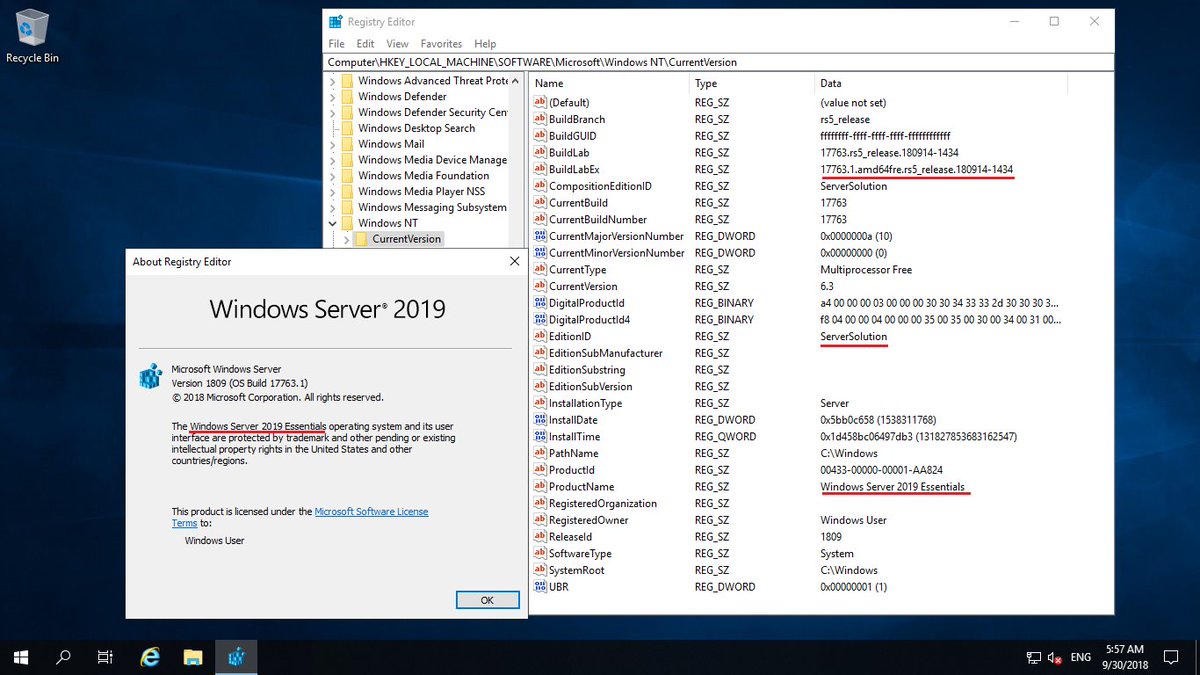Open taskbar Search magnifier icon

[x=63, y=657]
